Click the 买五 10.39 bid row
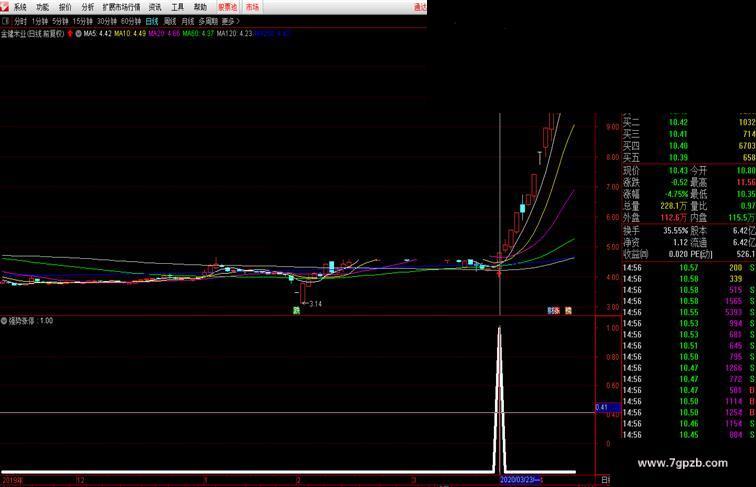This screenshot has width=756, height=487. 689,158
